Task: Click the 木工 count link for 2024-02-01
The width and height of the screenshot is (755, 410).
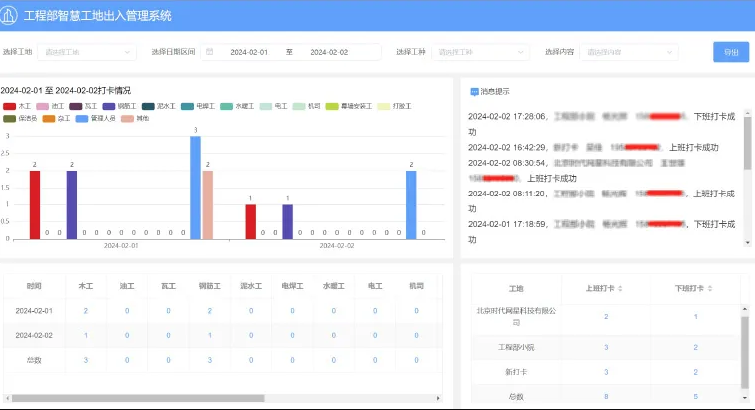Action: pyautogui.click(x=85, y=311)
